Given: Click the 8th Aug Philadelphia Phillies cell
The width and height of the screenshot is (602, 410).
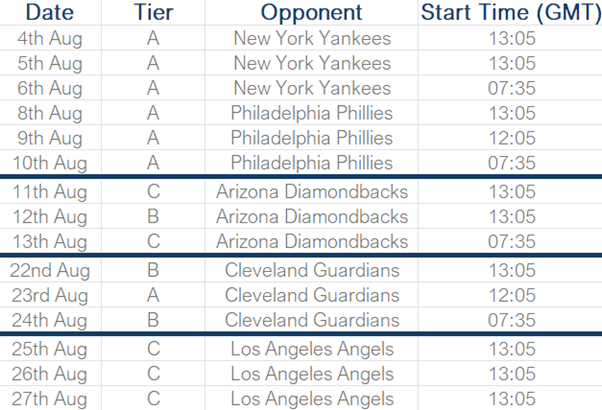Looking at the screenshot, I should (311, 113).
